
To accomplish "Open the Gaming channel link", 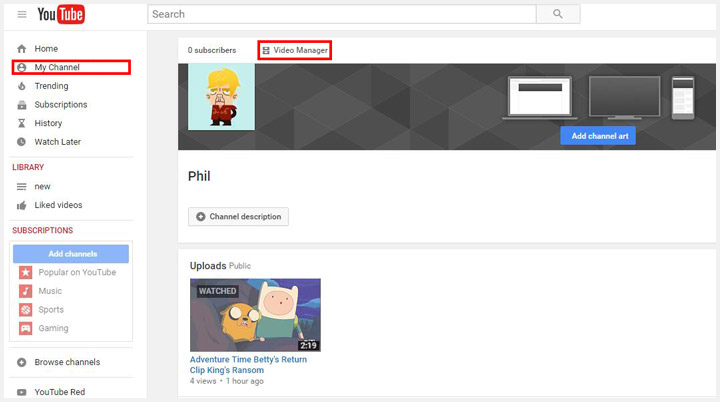I will [53, 328].
